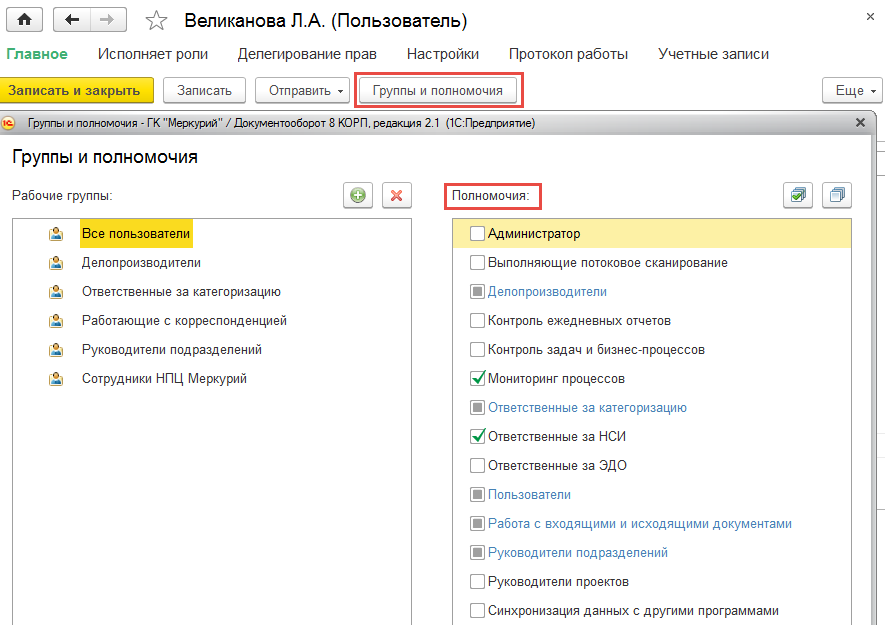This screenshot has width=885, height=625.
Task: Toggle Руководители подразделений permission checkbox
Action: [x=477, y=552]
